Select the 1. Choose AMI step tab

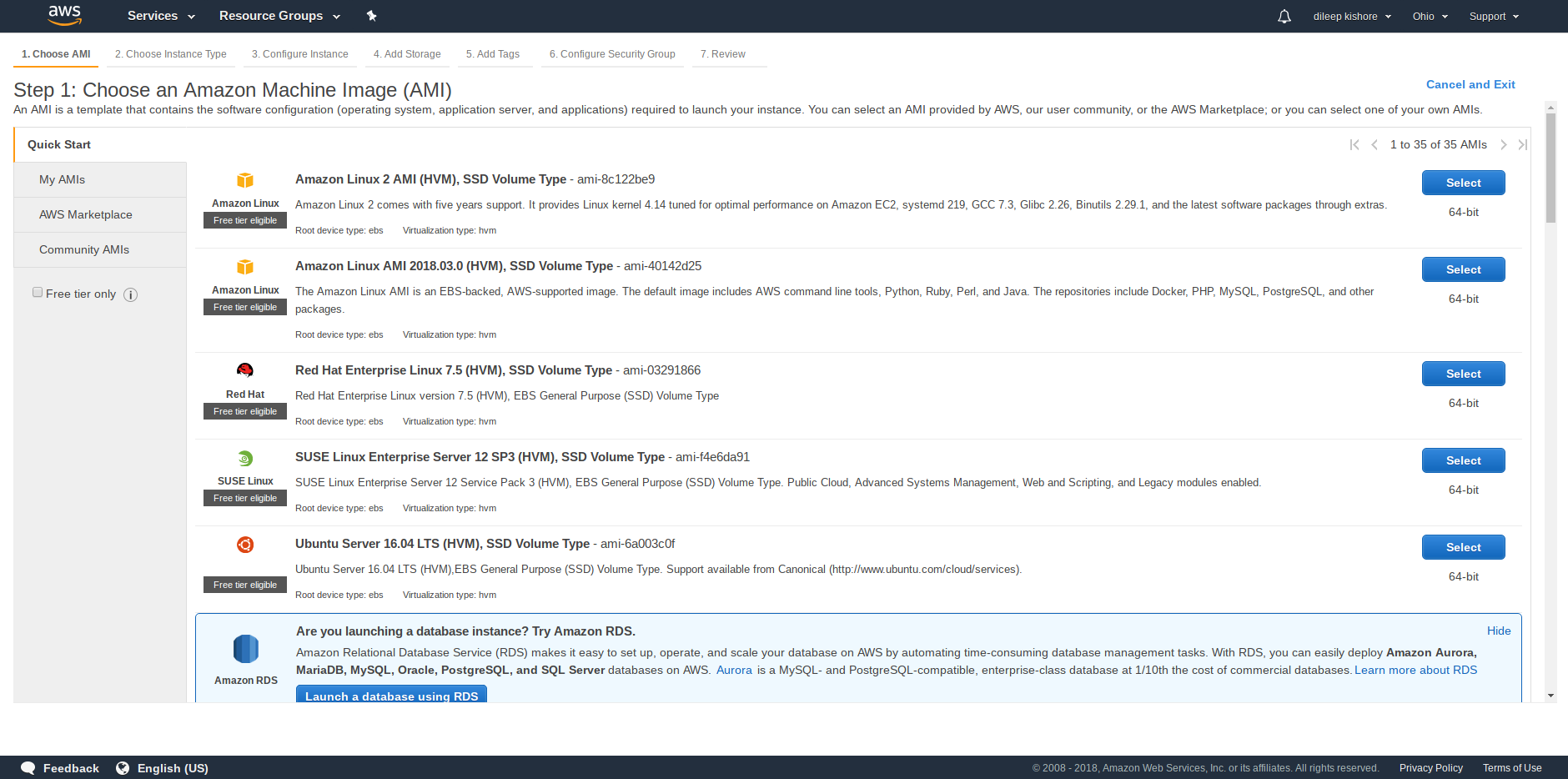coord(56,54)
